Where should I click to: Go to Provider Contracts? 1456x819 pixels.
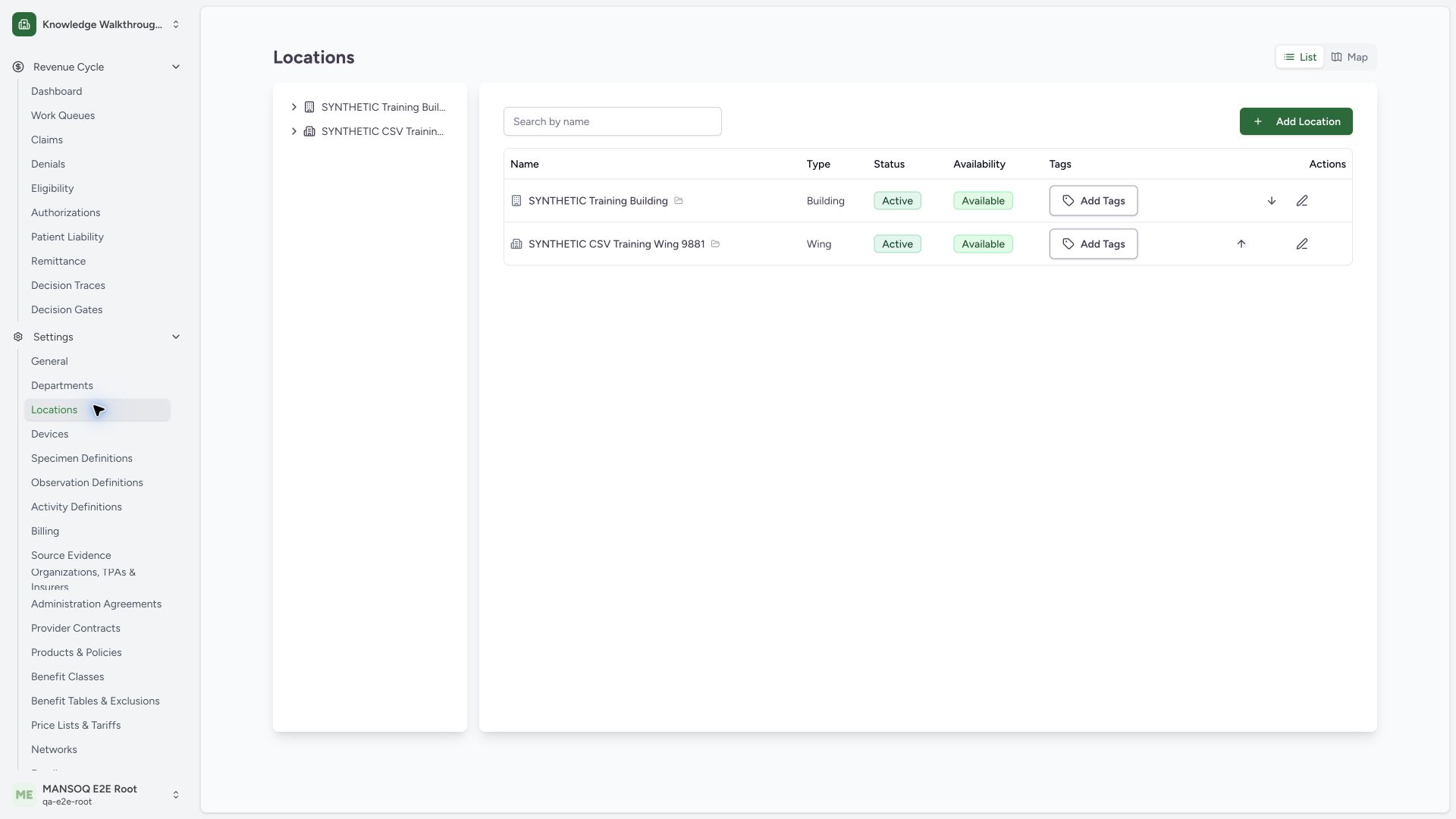pos(97,628)
